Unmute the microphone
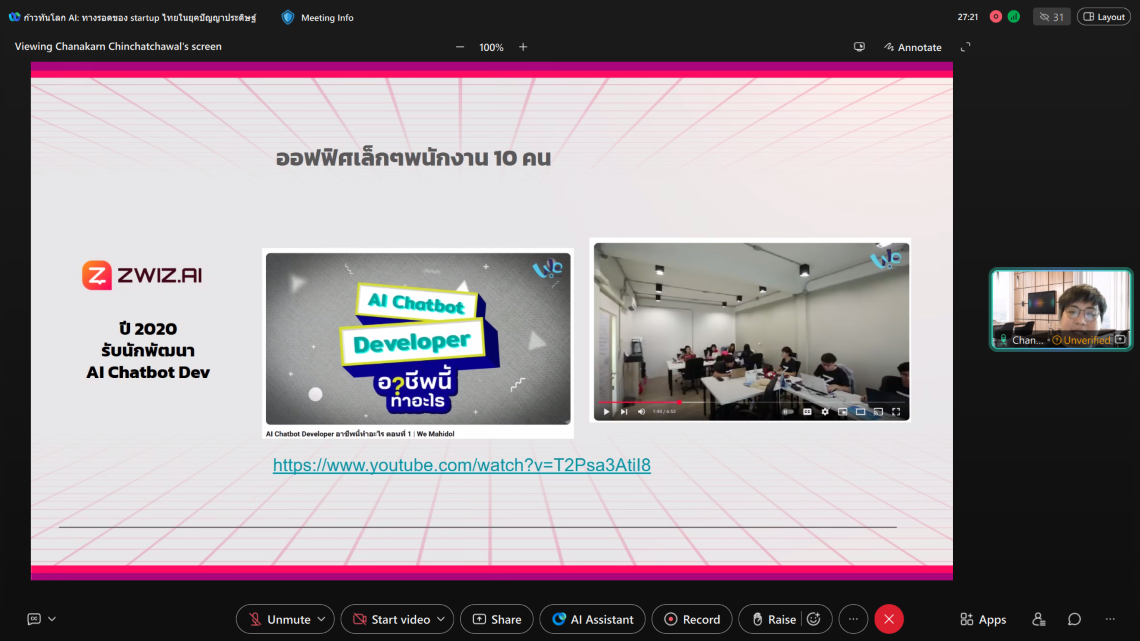 [278, 619]
